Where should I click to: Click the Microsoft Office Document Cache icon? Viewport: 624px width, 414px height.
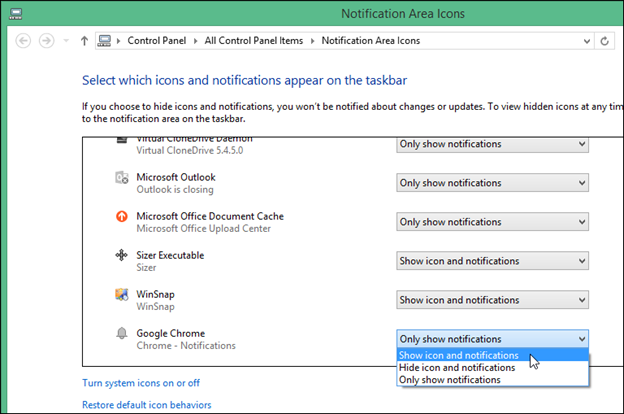coord(121,217)
